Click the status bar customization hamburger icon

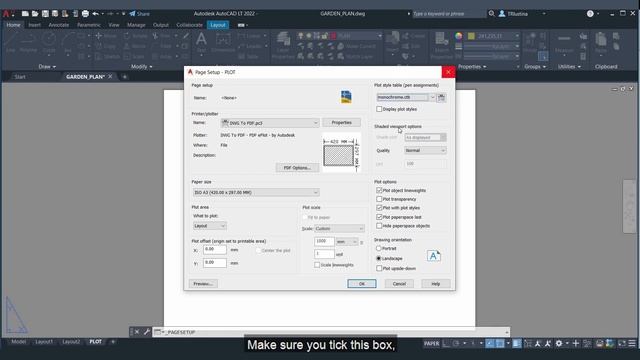tap(632, 343)
